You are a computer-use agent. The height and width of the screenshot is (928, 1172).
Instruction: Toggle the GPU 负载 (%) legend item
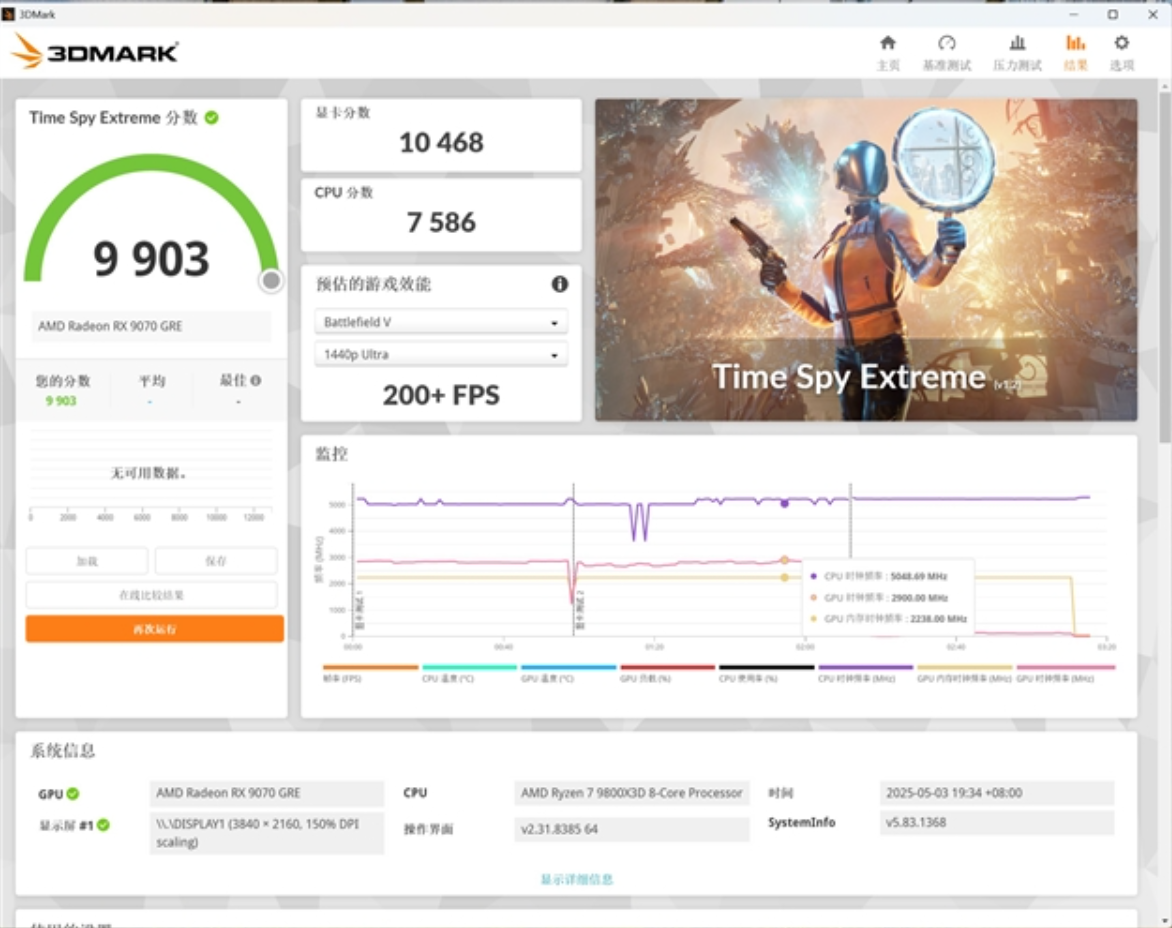667,673
